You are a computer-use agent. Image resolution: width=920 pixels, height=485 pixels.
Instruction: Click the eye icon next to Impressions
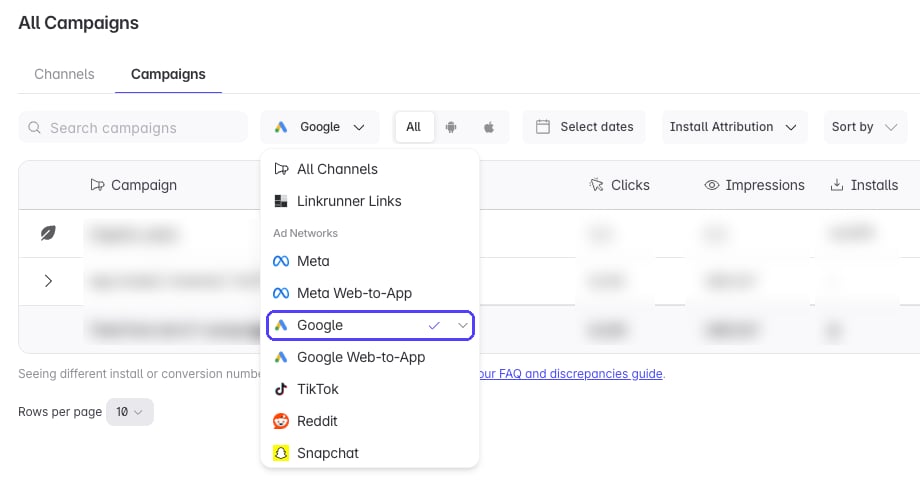712,185
